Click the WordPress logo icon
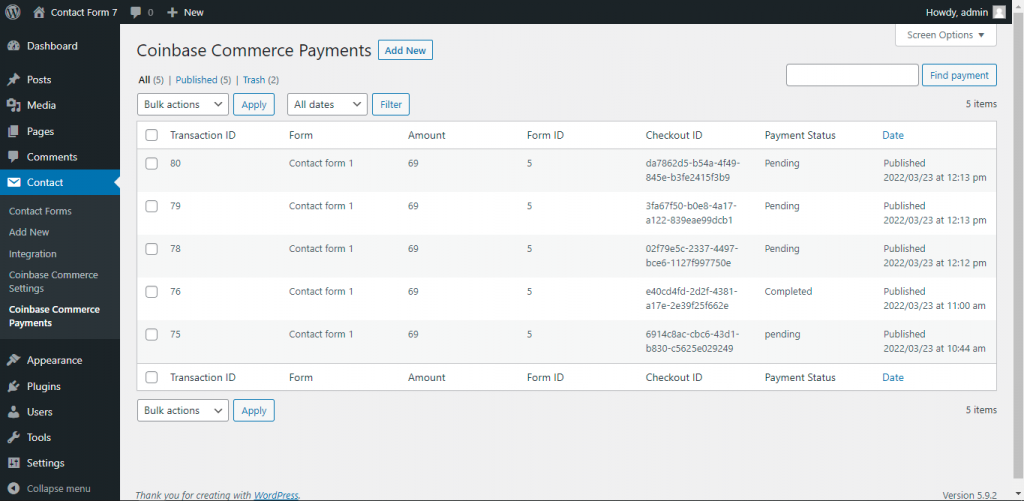 click(13, 12)
